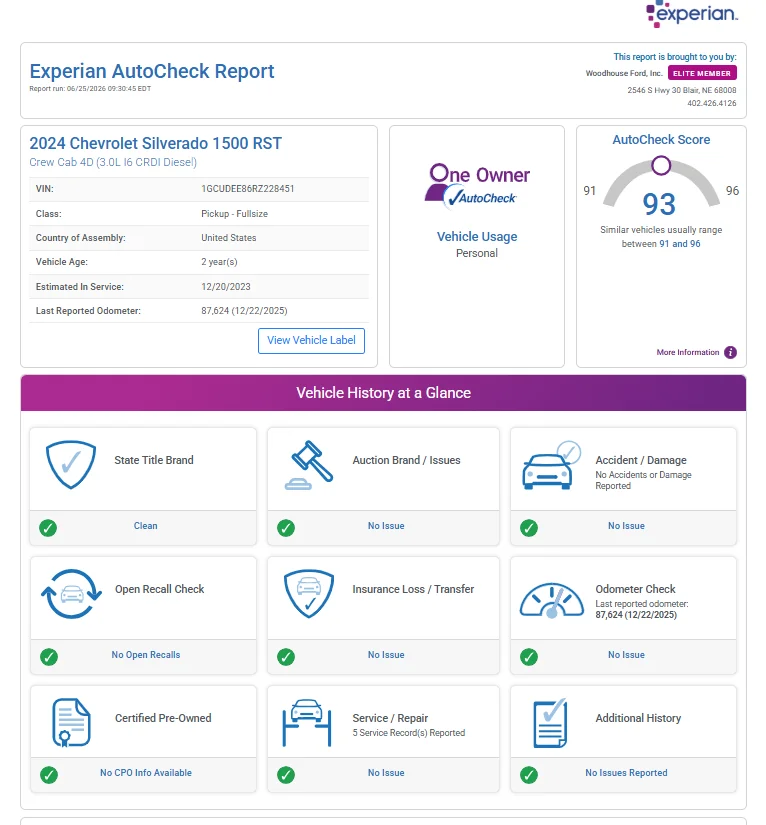Click the Country of Assembly United States value
Screen dimensions: 766x825
(x=228, y=238)
